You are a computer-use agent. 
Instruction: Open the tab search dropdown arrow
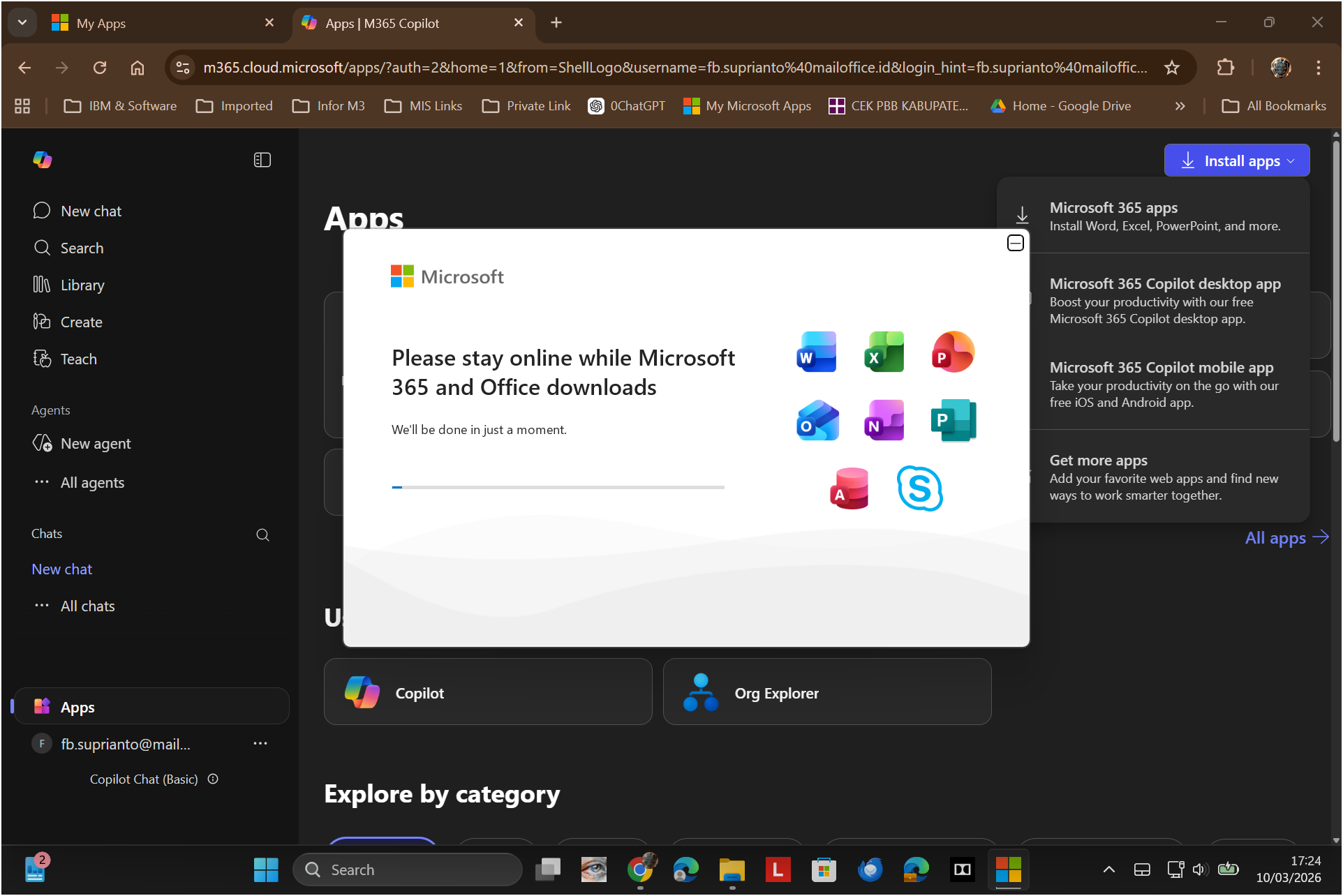click(22, 22)
